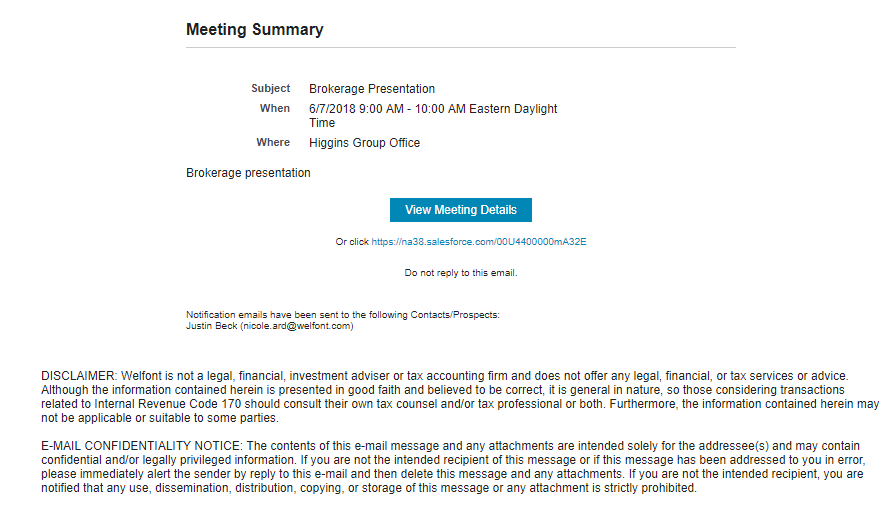Click the 'Do not reply to this email' note
The height and width of the screenshot is (505, 887).
point(460,273)
